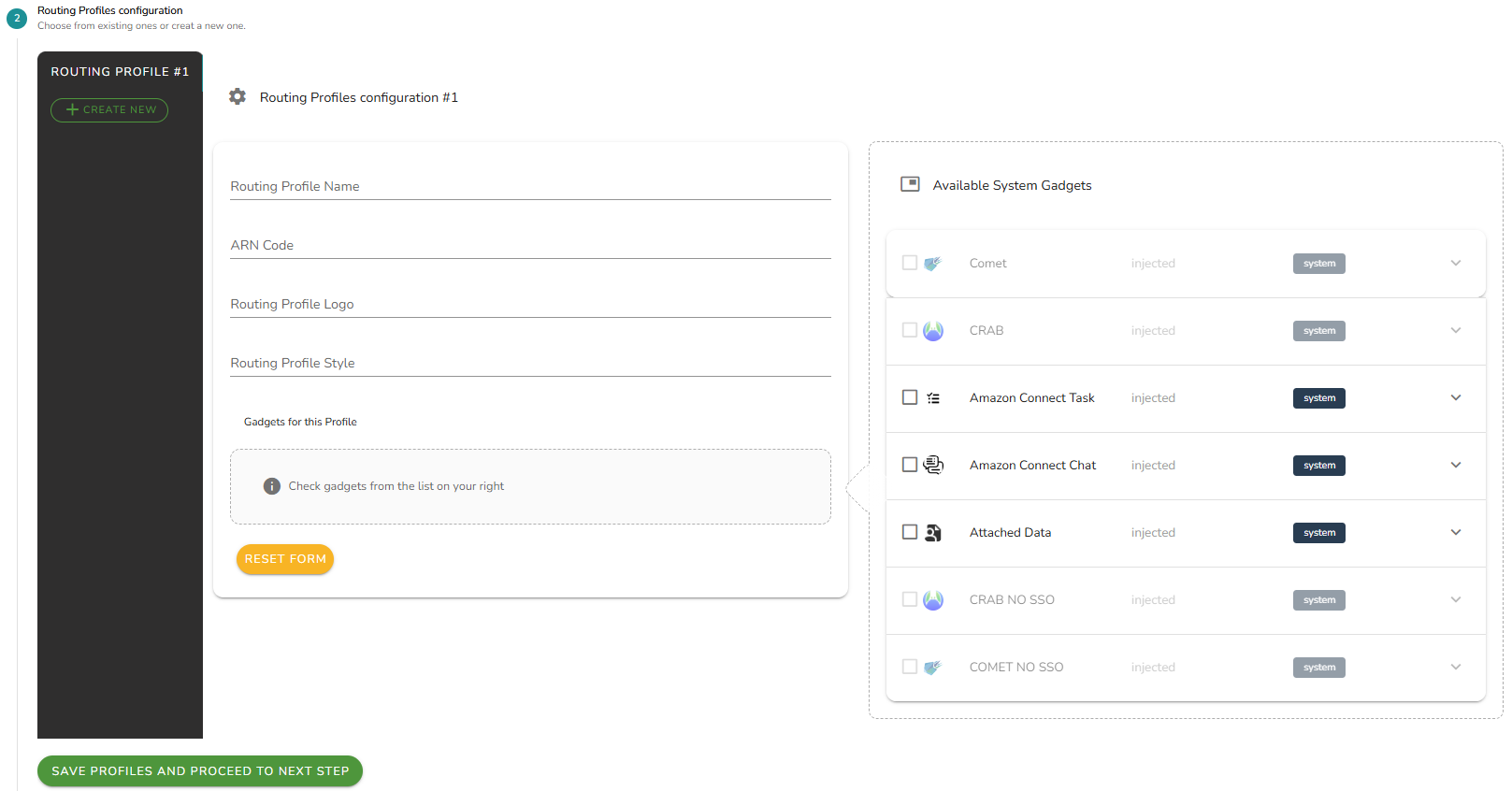Enable the Amazon Connect Chat checkbox
The height and width of the screenshot is (791, 1512).
click(910, 465)
